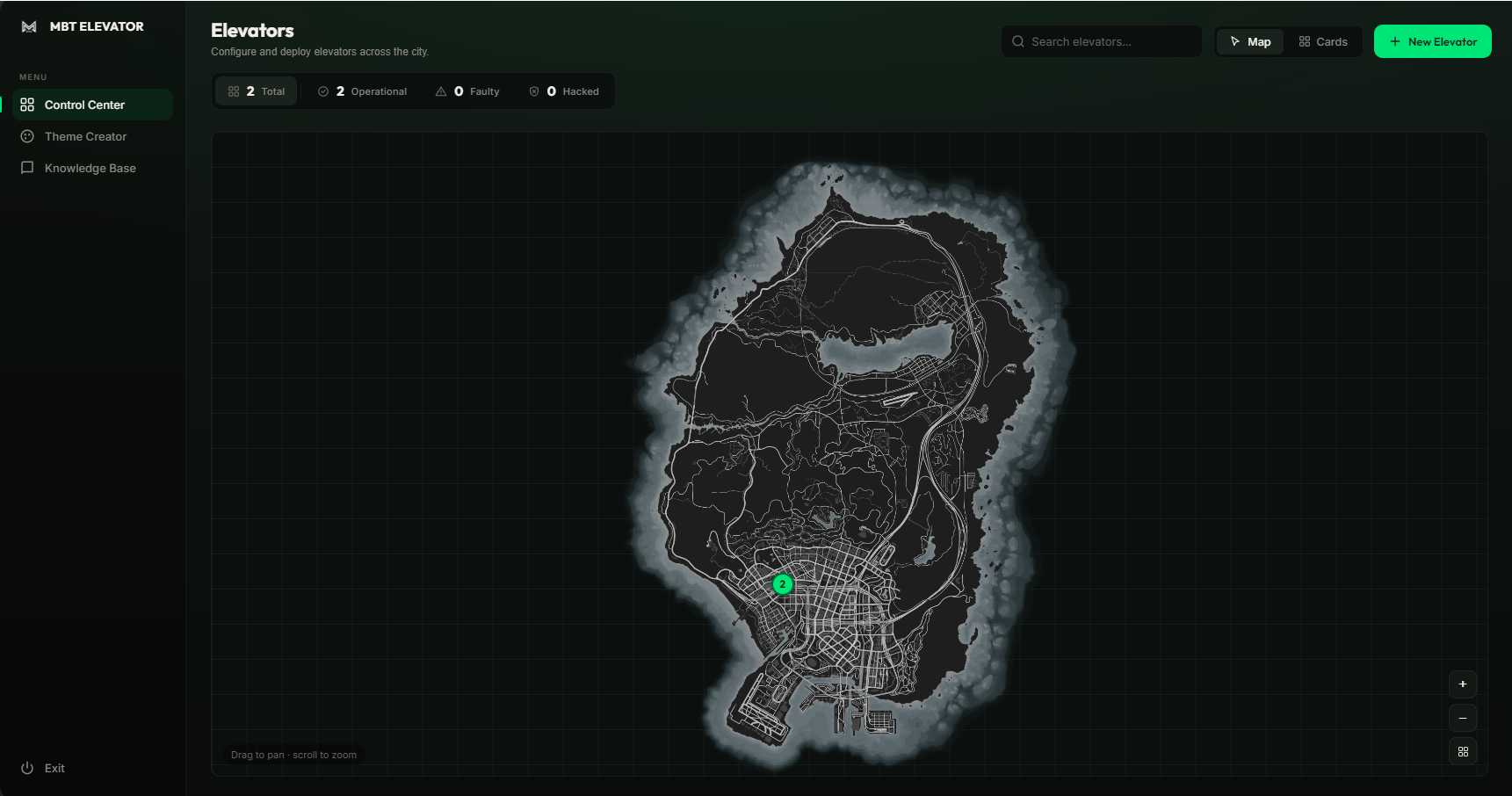Screen dimensions: 1512x796
Task: Create a New Elevator
Action: coord(1433,41)
